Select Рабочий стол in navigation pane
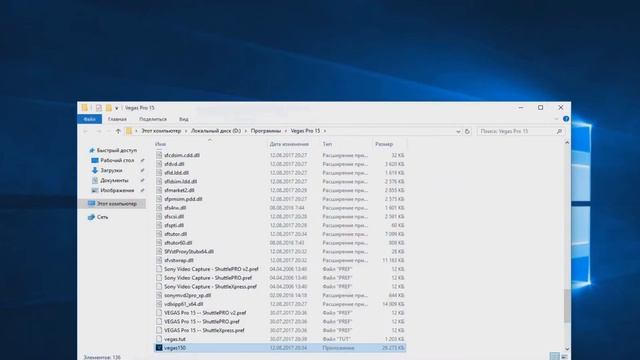Image resolution: width=640 pixels, height=360 pixels. tap(117, 160)
